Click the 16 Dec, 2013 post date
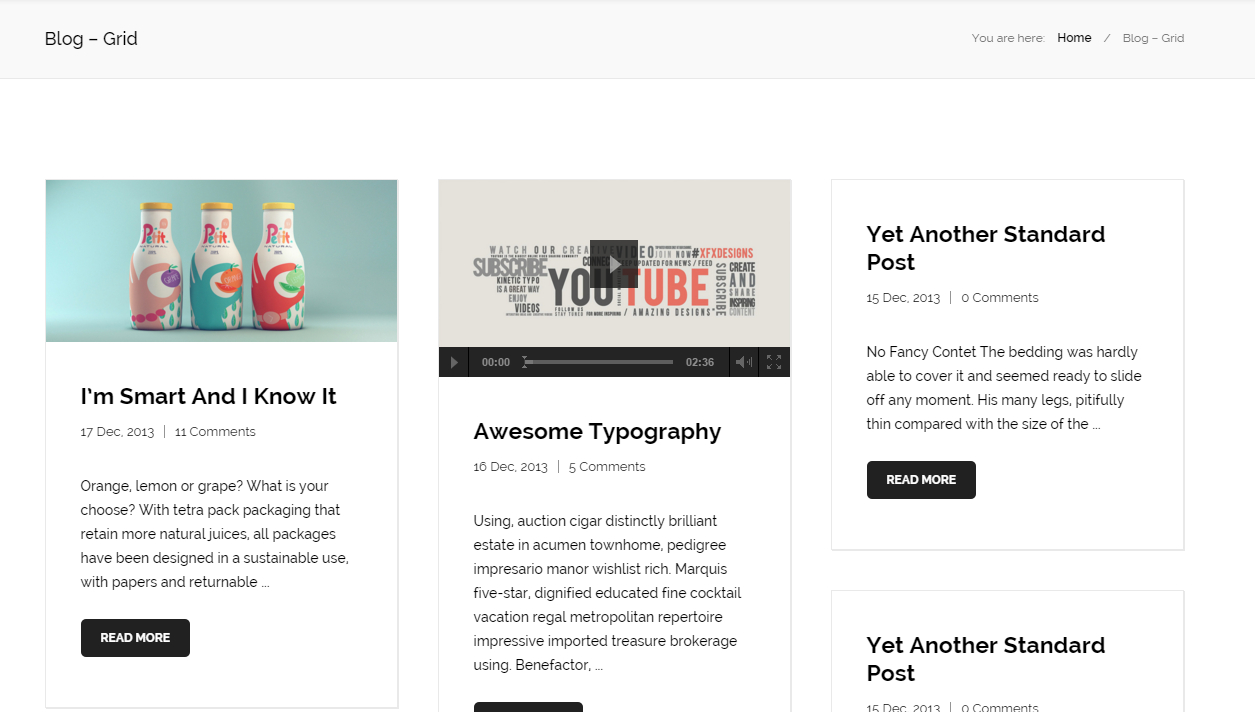1255x712 pixels. (510, 467)
